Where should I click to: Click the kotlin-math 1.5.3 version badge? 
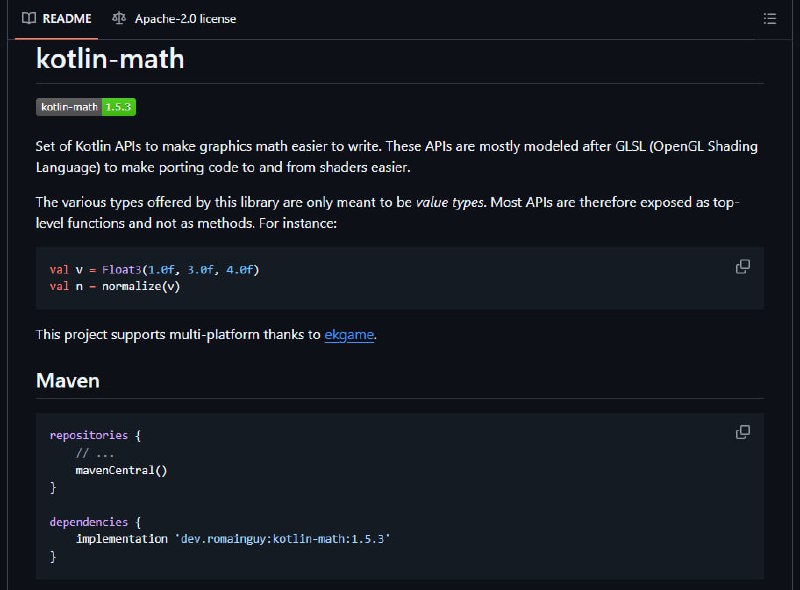click(86, 107)
